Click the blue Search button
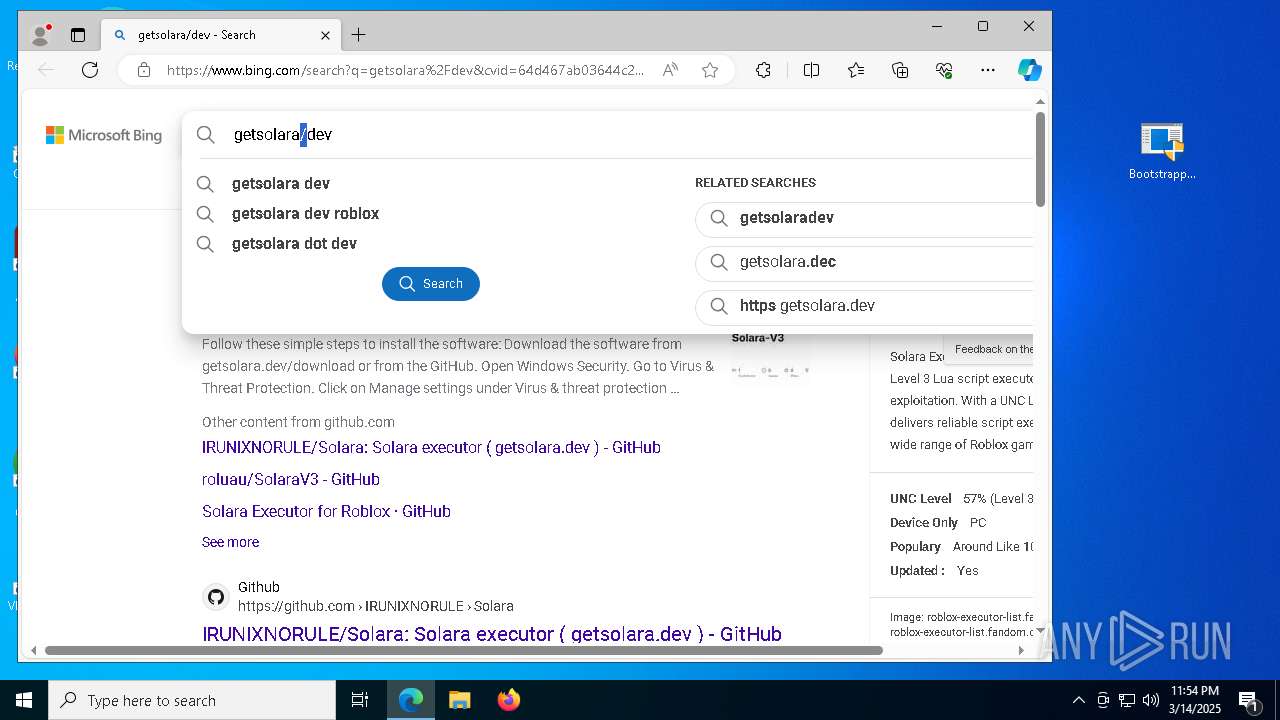Screen dimensions: 1280x720 coord(431,284)
